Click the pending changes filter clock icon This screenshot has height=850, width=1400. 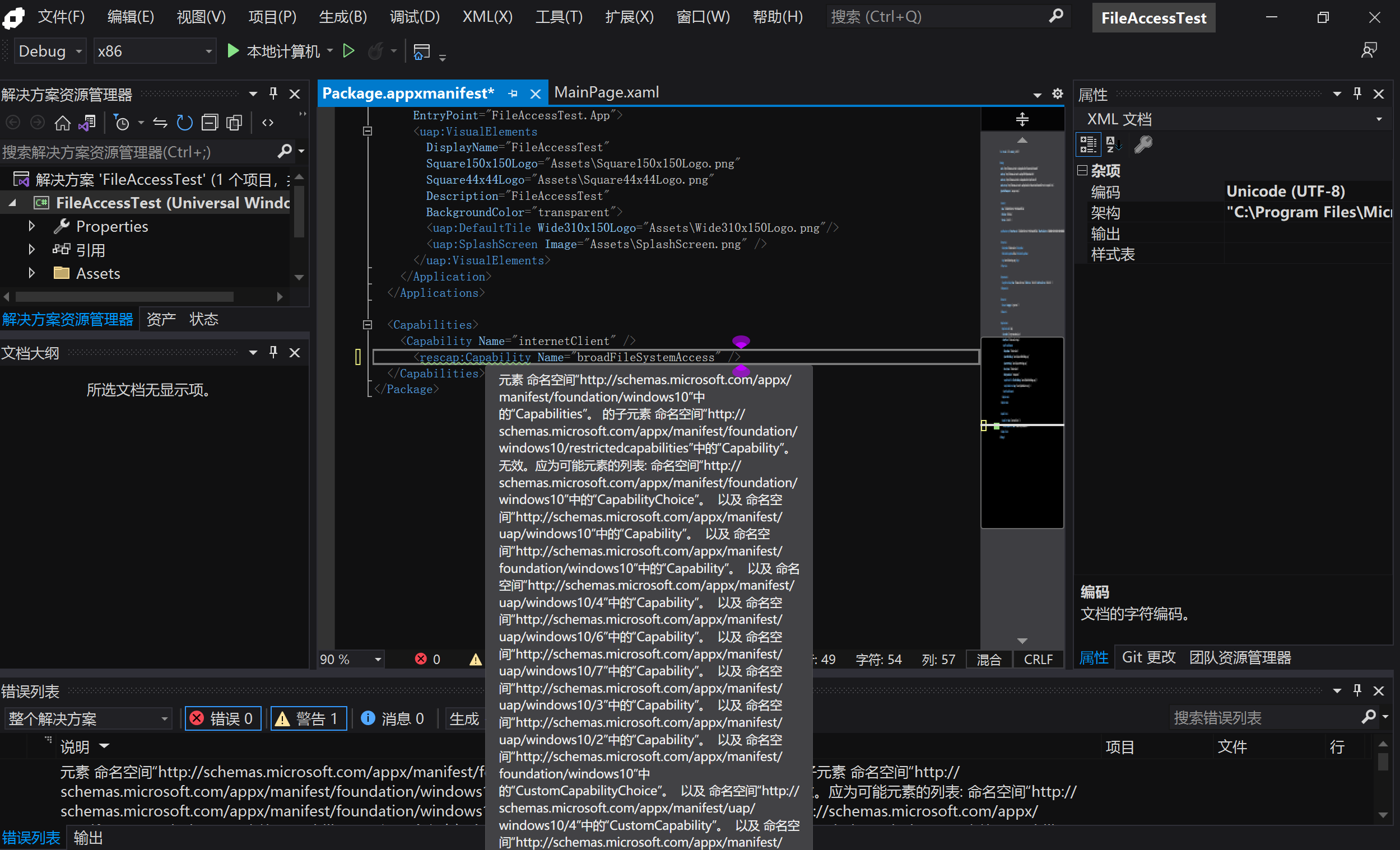point(122,123)
